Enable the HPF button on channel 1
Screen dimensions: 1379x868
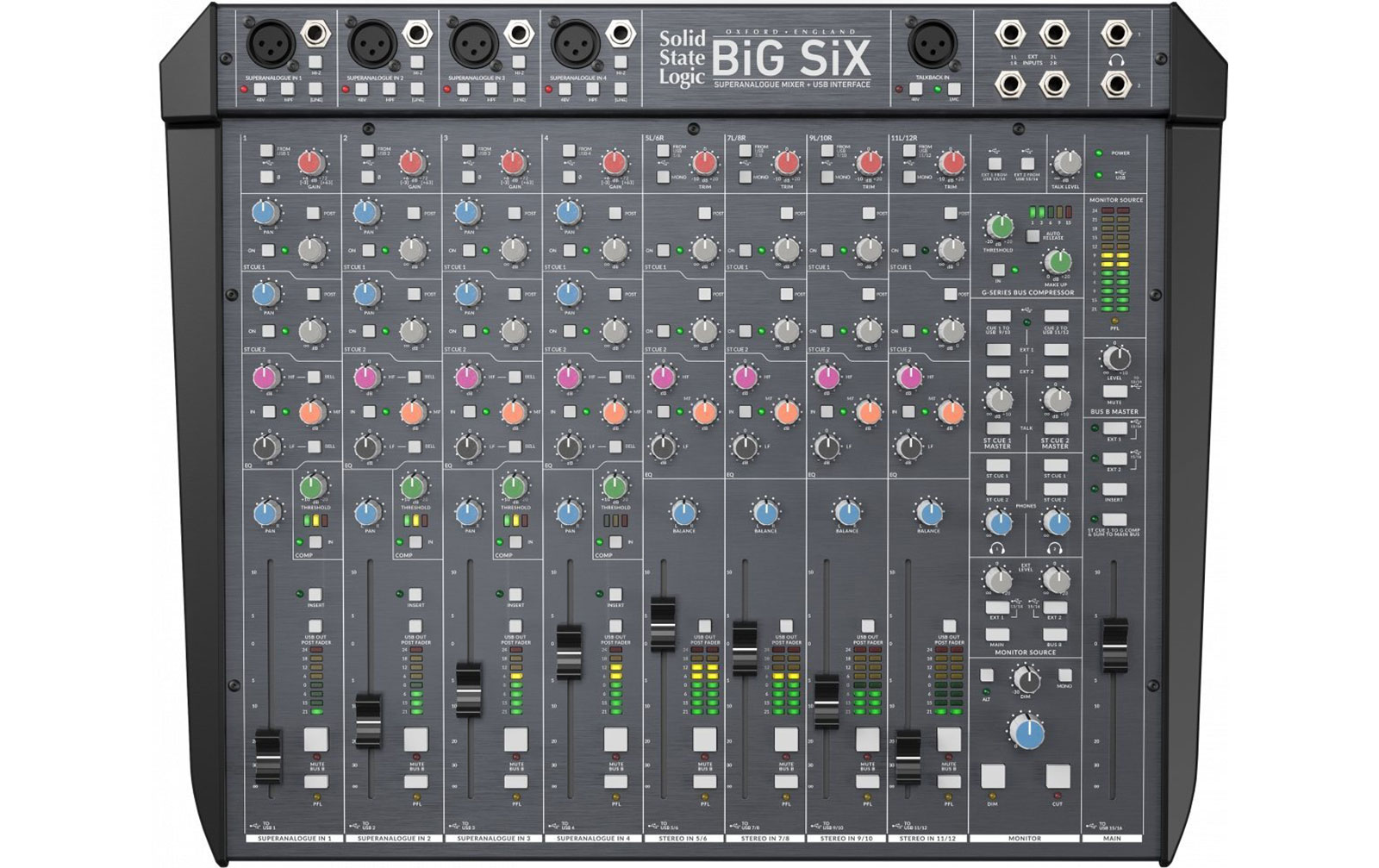(288, 89)
